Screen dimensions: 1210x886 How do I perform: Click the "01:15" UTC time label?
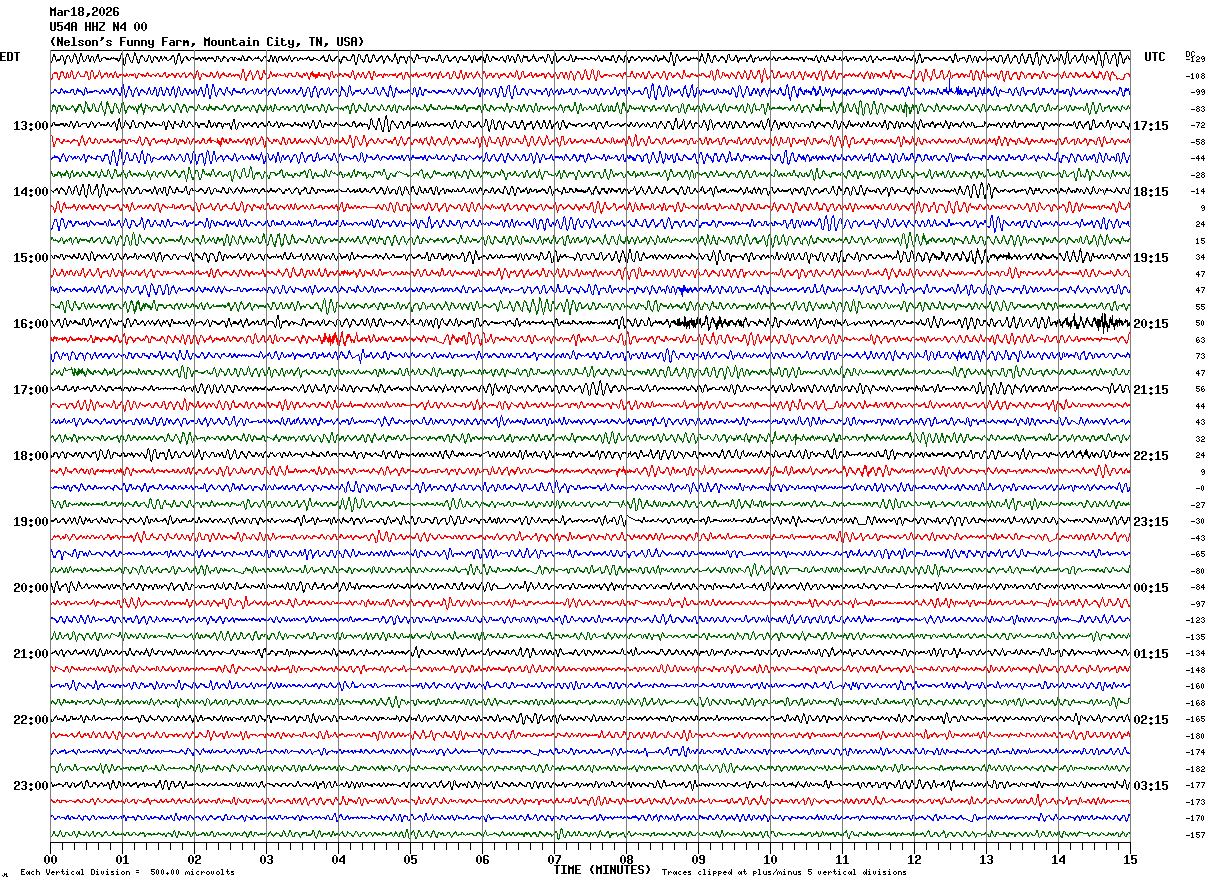click(1151, 654)
